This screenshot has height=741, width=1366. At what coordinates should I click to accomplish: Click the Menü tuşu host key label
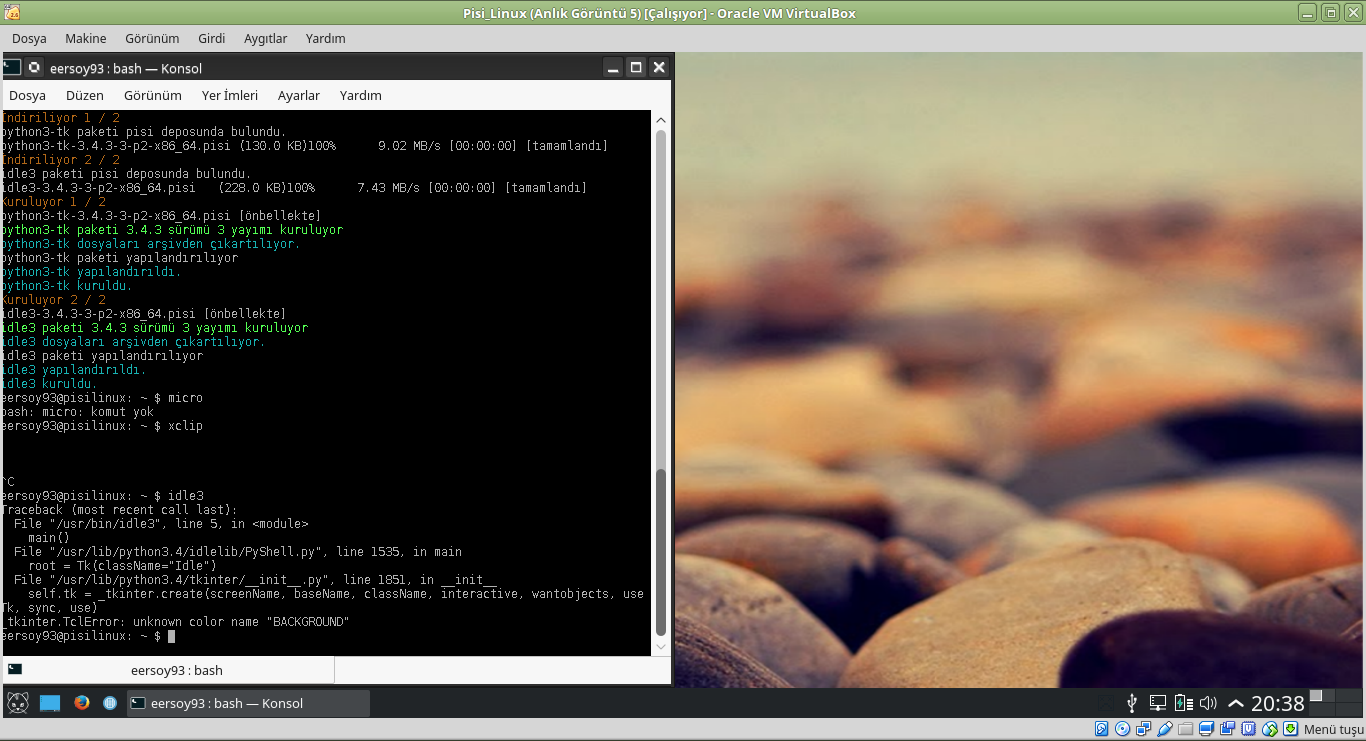[x=1333, y=729]
